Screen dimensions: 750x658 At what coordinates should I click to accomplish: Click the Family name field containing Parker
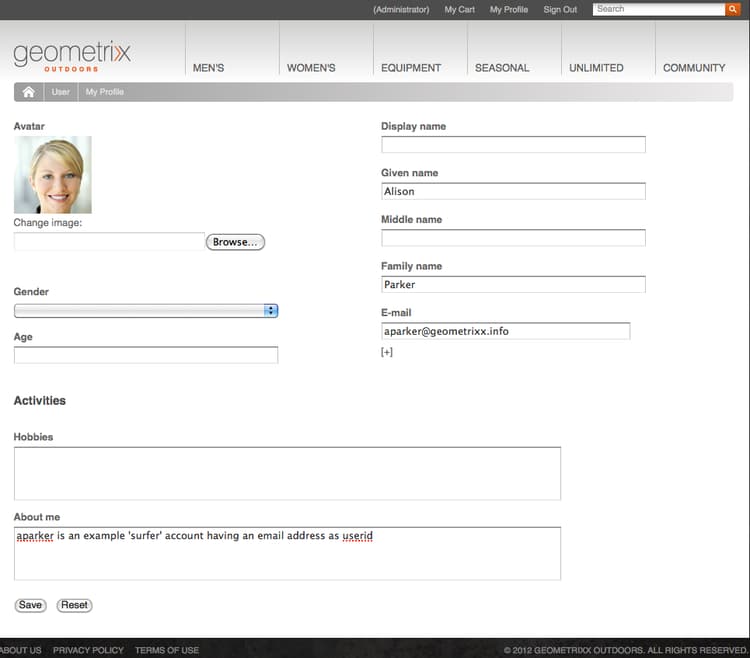coord(513,285)
